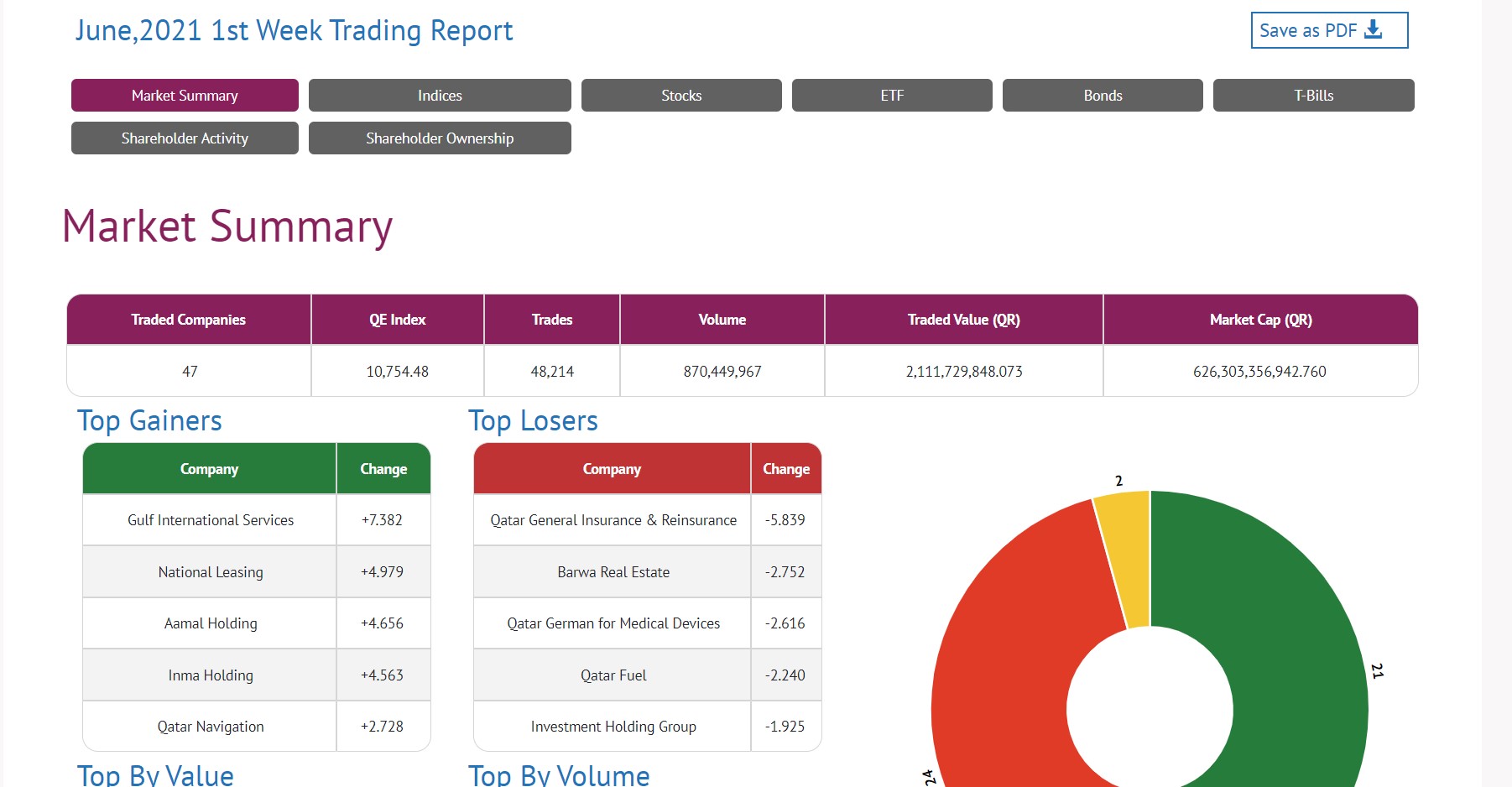Select the QE Index value 10,754.48
Viewport: 1512px width, 787px height.
pyautogui.click(x=398, y=372)
